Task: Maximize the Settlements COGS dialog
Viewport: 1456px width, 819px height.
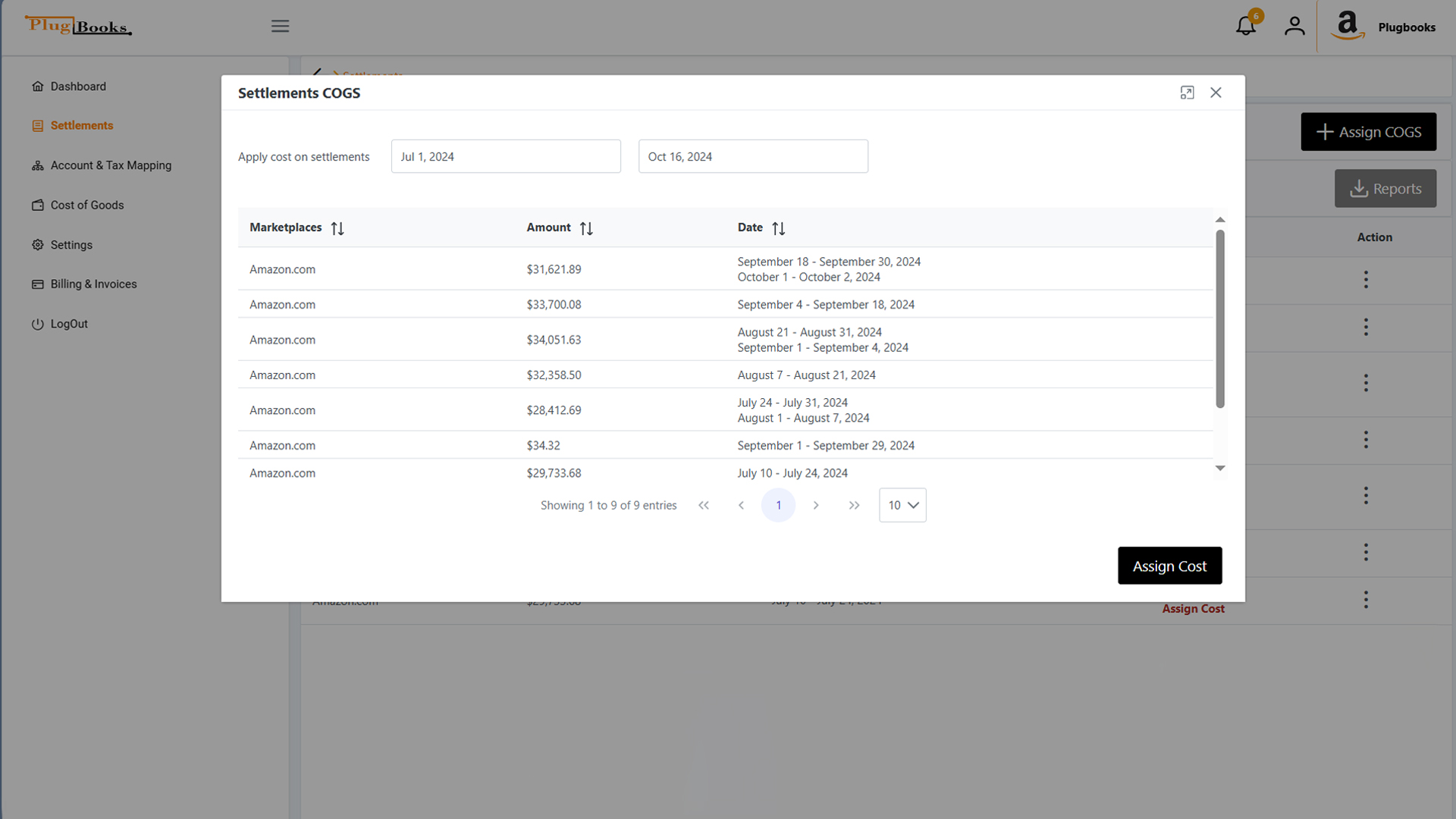Action: tap(1187, 93)
